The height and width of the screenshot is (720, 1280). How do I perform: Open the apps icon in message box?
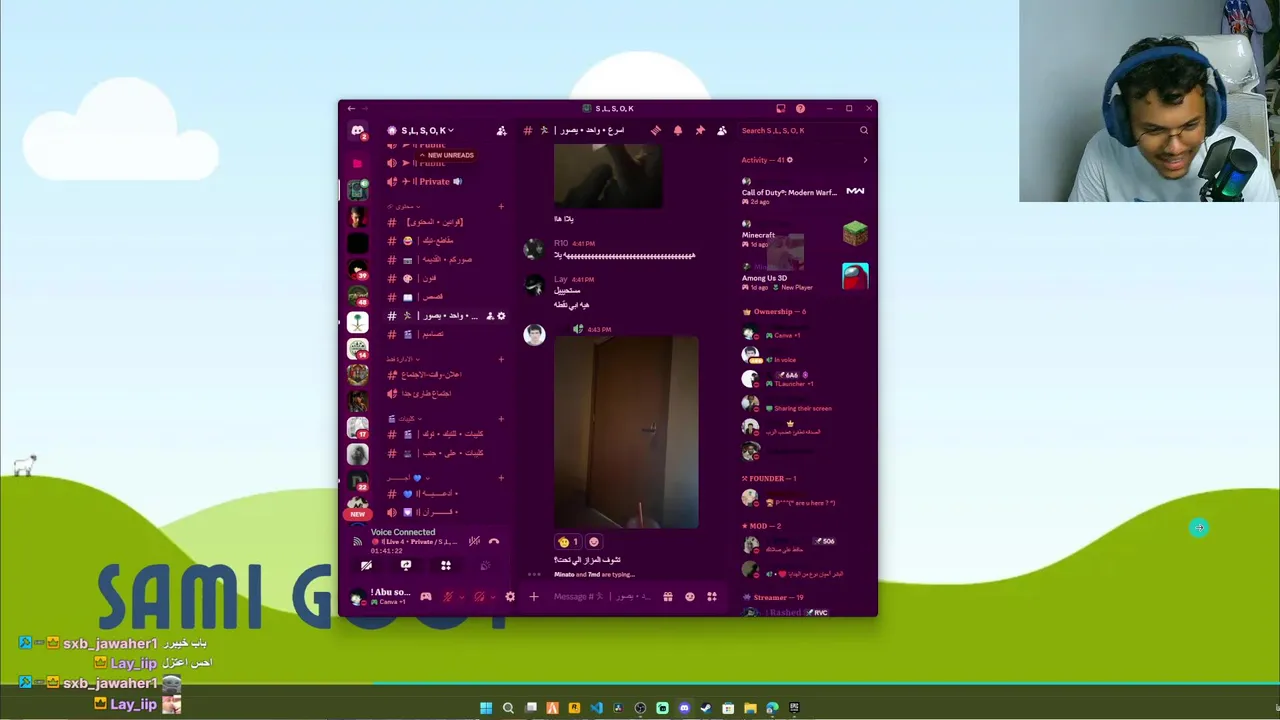pyautogui.click(x=712, y=597)
